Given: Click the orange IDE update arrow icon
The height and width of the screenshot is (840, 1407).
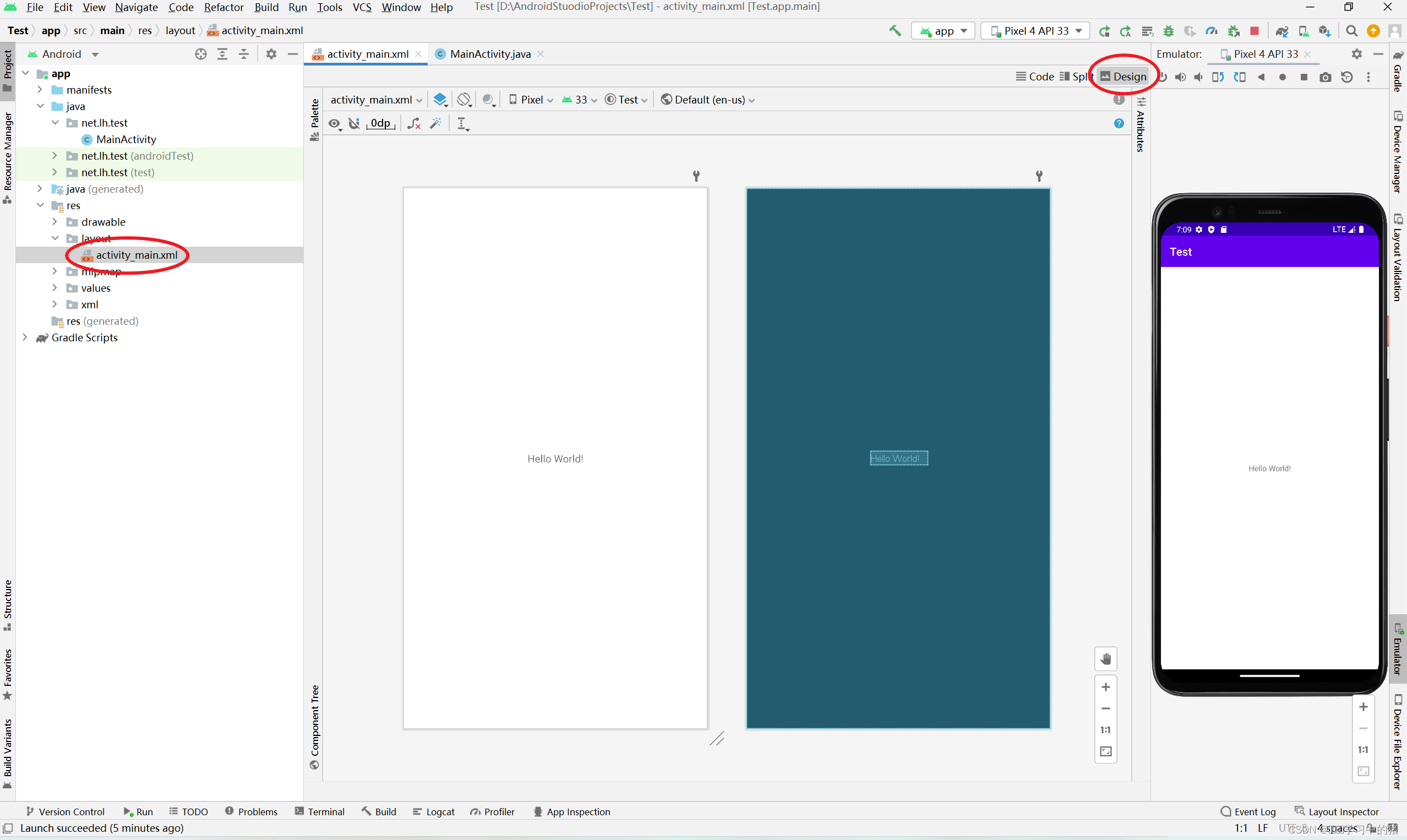Looking at the screenshot, I should point(1373,31).
